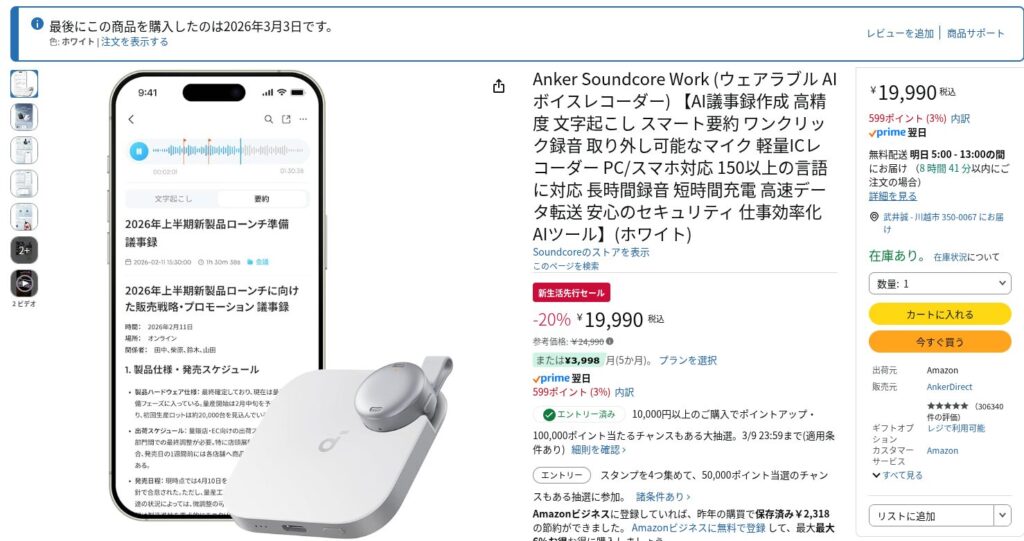
Task: Click 今すぐ買う button
Action: 940,342
